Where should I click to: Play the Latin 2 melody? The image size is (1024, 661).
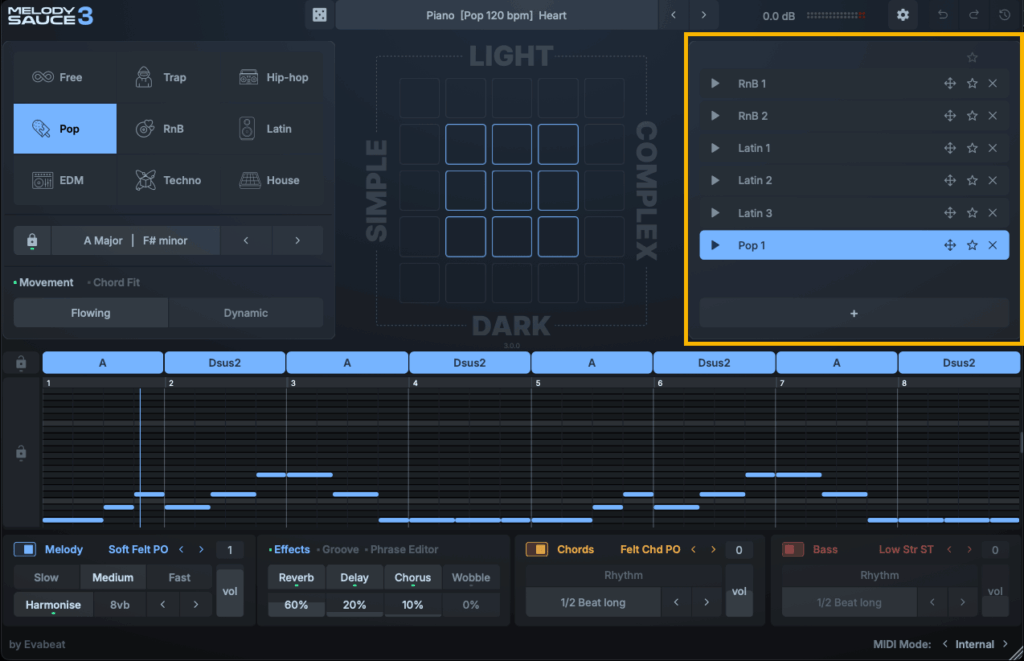point(715,180)
